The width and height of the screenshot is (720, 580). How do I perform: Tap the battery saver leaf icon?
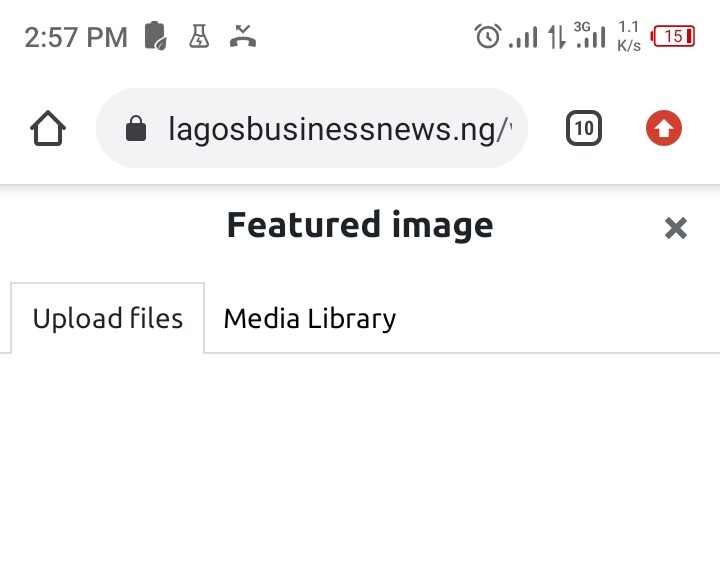[x=155, y=37]
